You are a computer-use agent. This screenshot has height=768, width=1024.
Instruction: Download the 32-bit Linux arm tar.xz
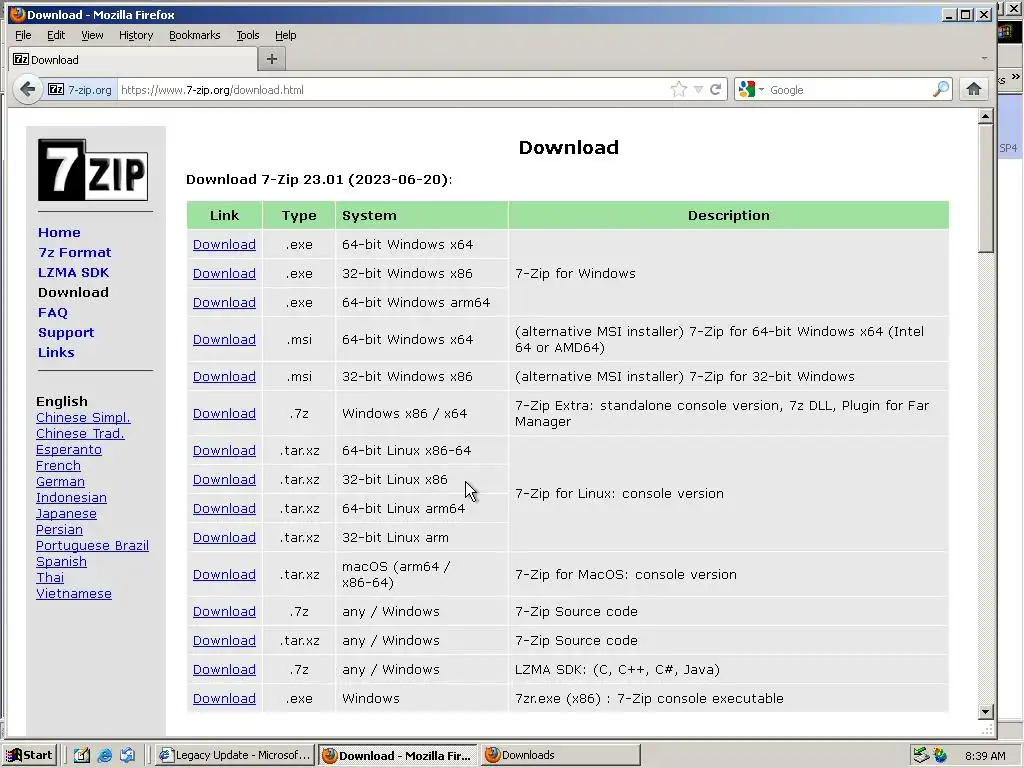224,537
